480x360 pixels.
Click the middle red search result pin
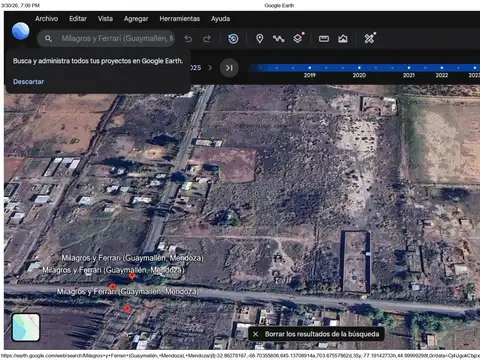(x=113, y=287)
